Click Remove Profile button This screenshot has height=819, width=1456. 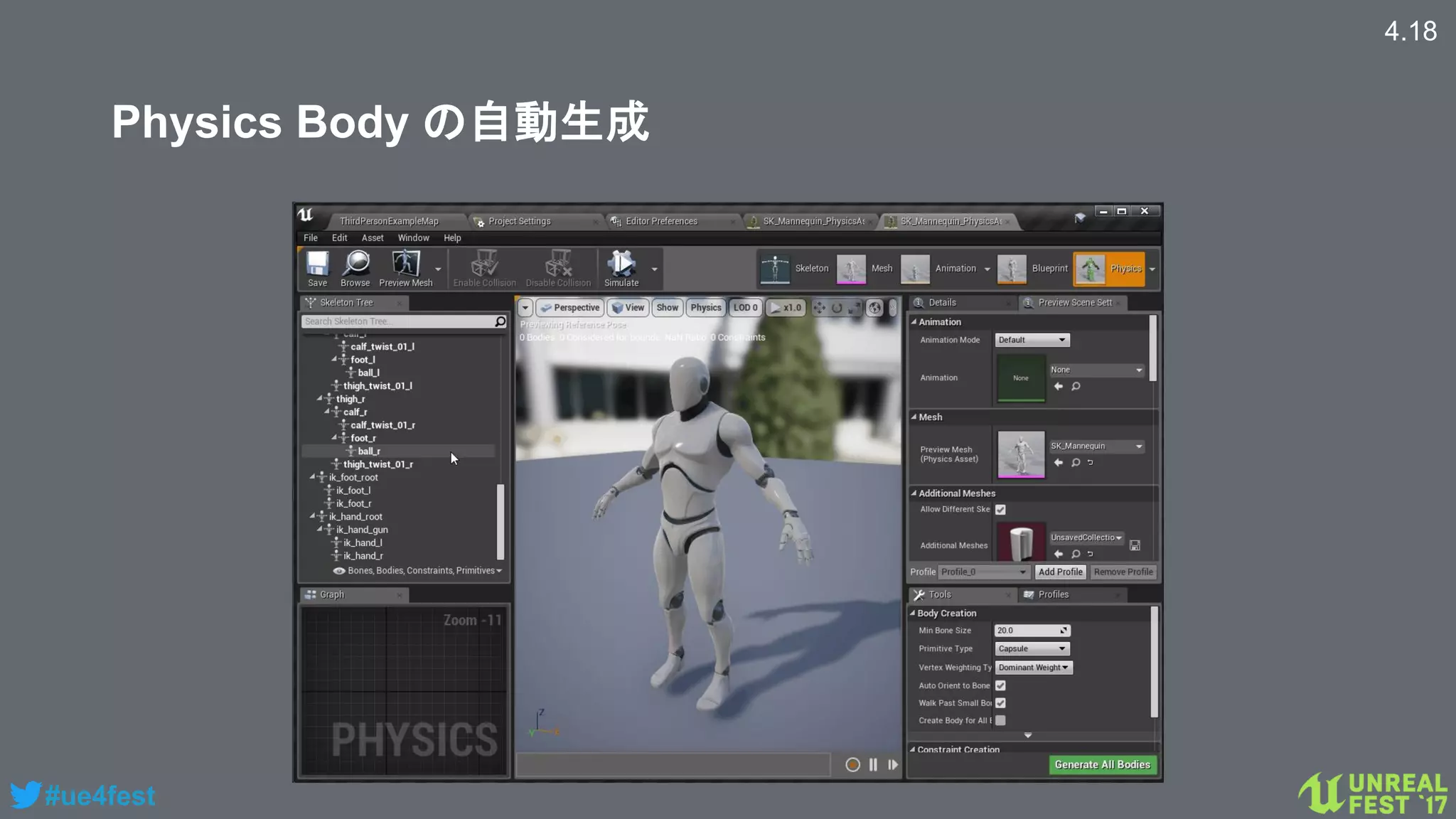[1123, 572]
